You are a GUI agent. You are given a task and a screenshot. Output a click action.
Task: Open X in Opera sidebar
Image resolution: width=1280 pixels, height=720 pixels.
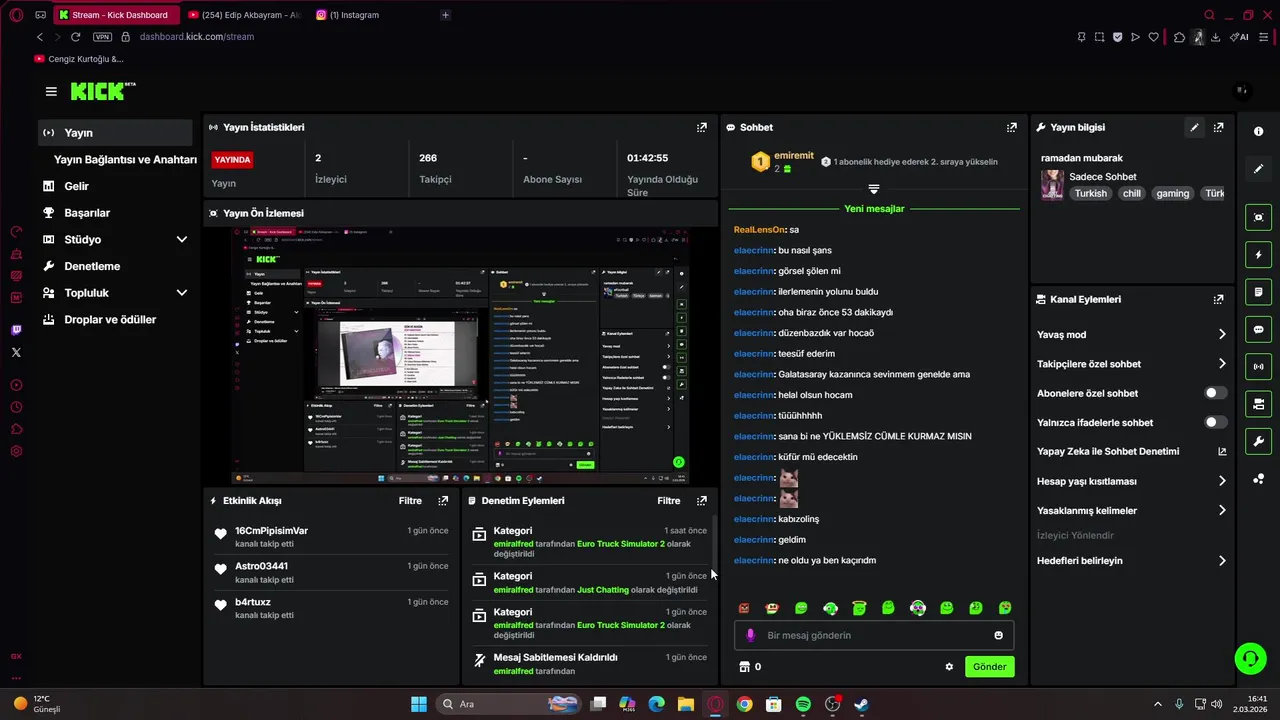(x=16, y=352)
